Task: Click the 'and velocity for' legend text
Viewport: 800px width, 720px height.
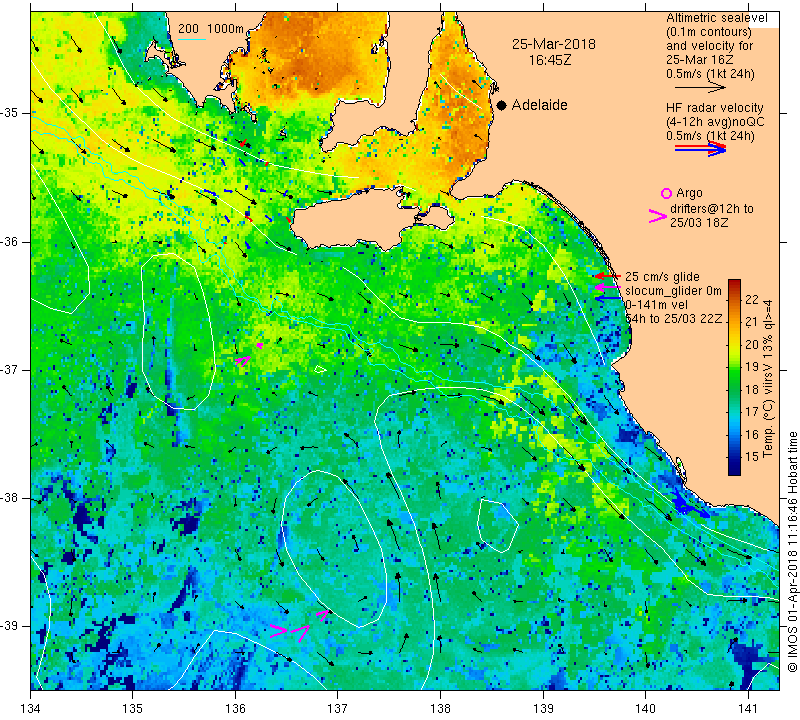Action: point(710,46)
